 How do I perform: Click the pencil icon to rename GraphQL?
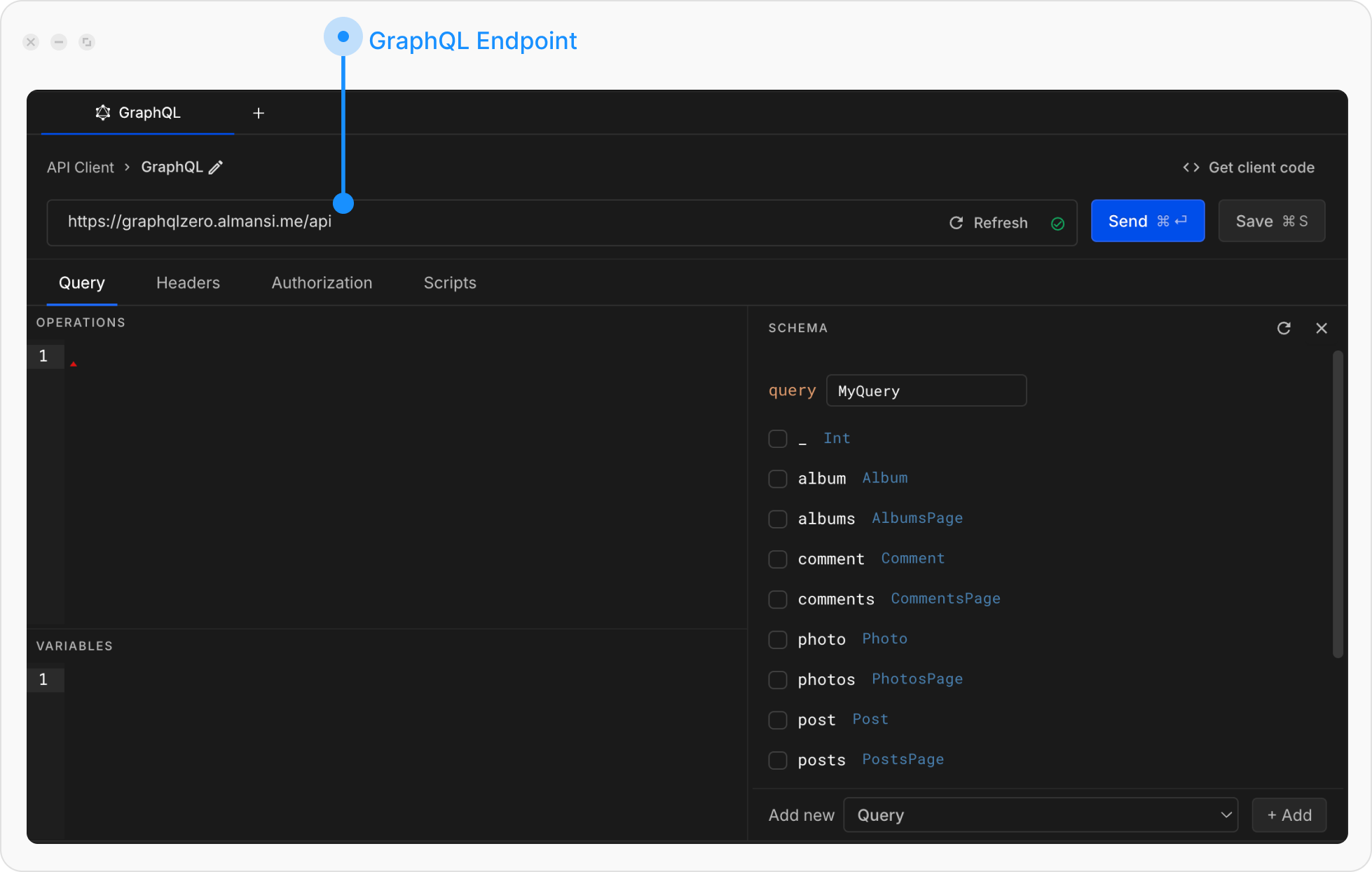(x=216, y=167)
